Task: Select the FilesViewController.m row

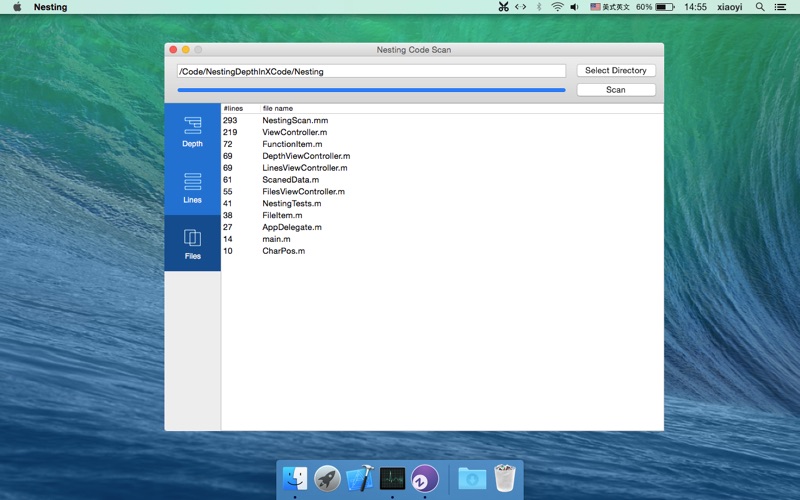Action: coord(442,191)
